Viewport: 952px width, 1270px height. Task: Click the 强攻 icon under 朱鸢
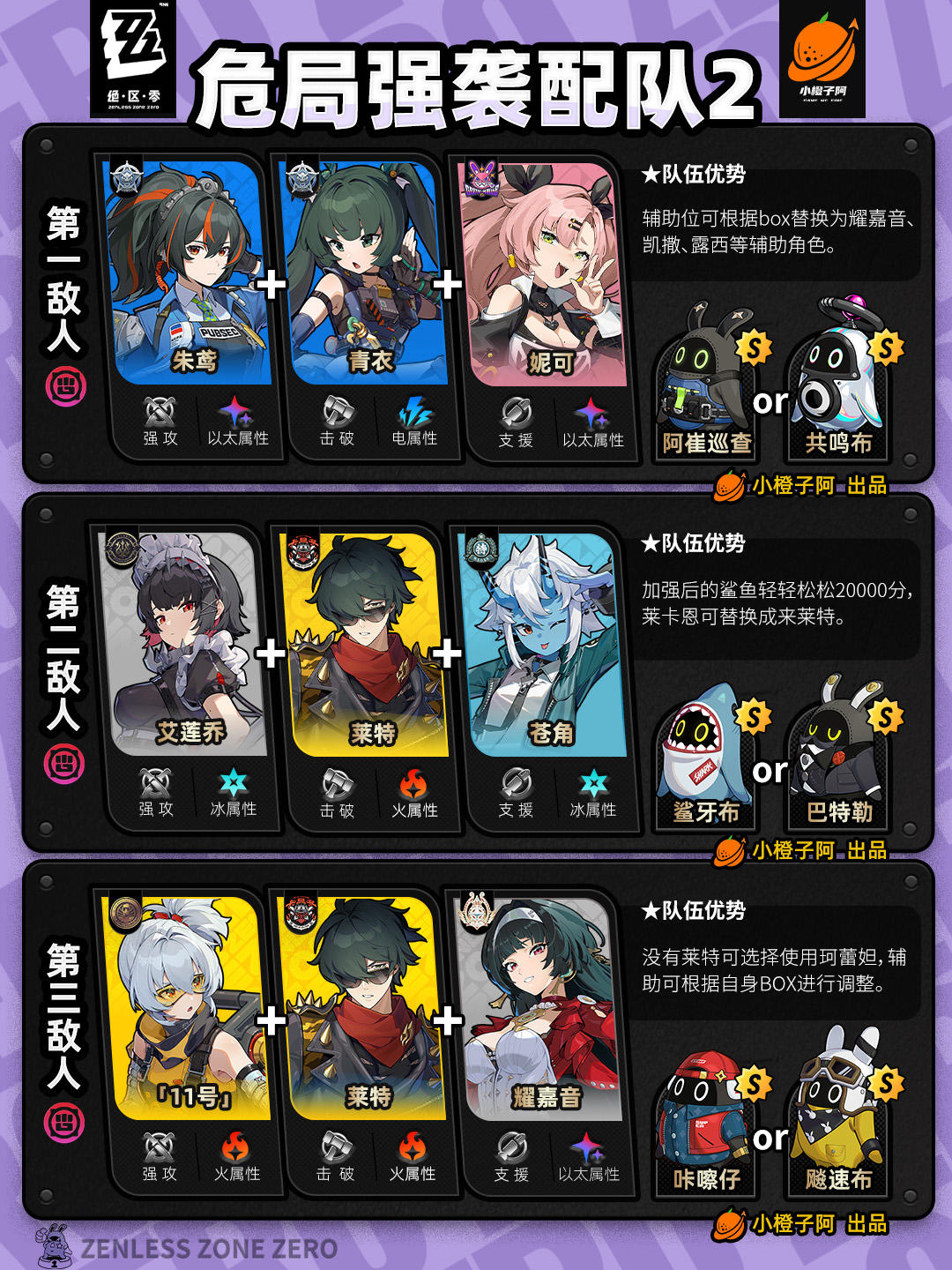[160, 411]
